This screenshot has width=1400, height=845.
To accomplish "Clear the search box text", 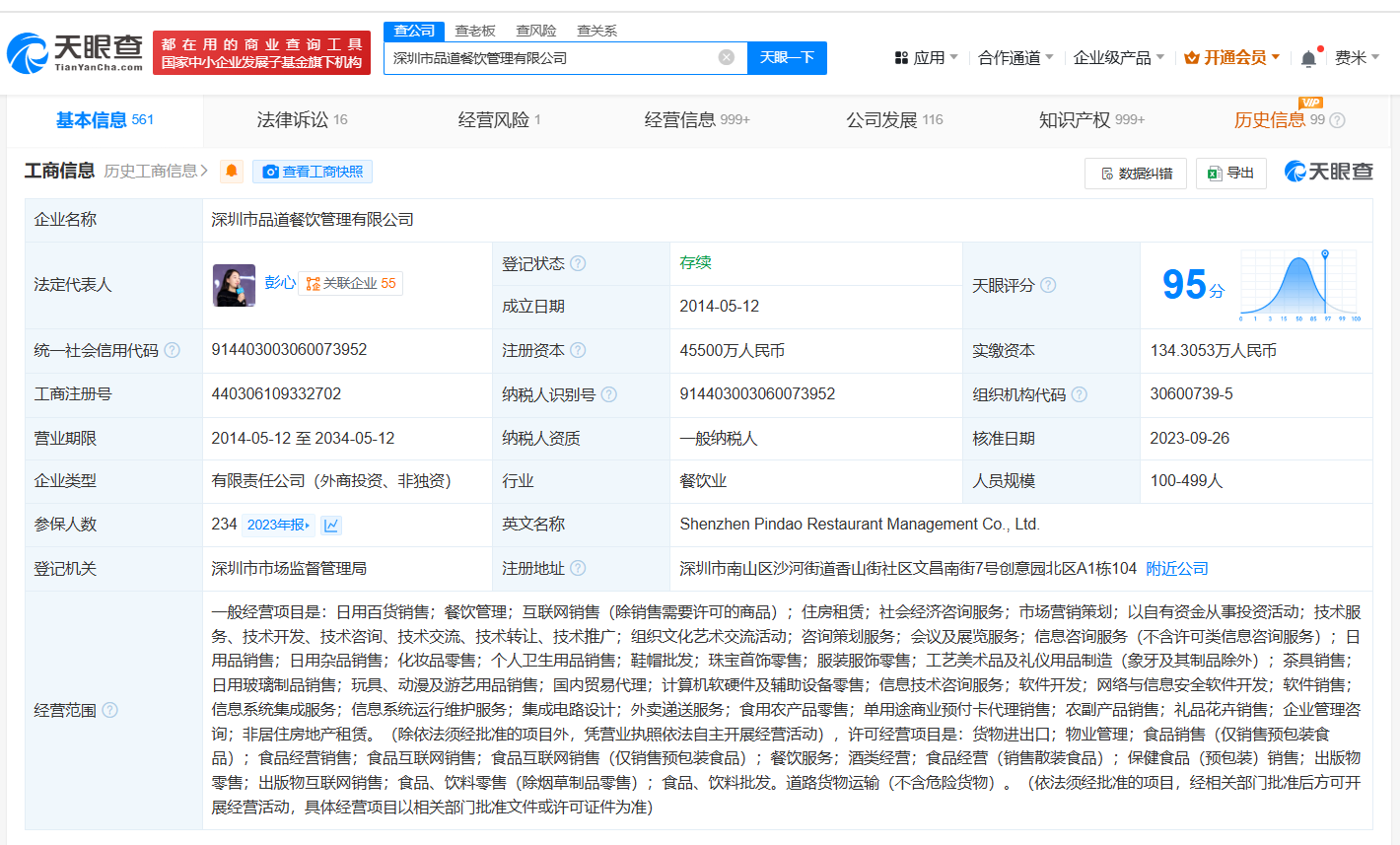I will point(727,58).
